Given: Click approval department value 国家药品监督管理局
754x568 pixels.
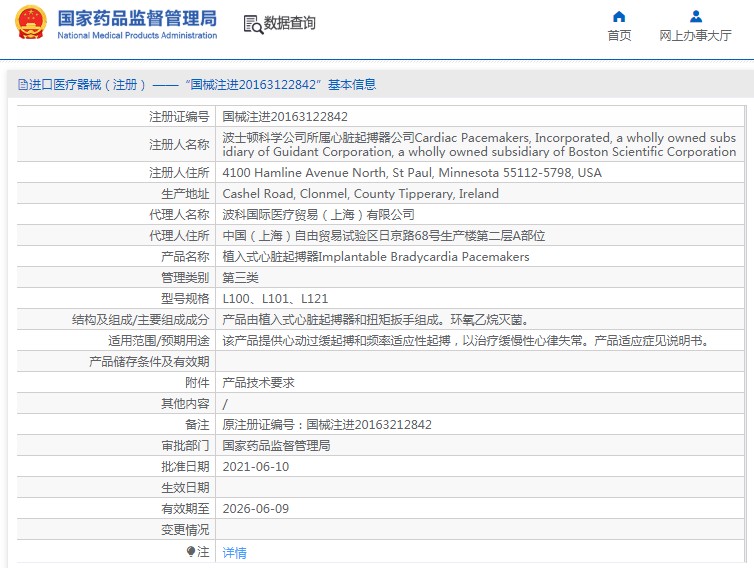Looking at the screenshot, I should pyautogui.click(x=276, y=446).
